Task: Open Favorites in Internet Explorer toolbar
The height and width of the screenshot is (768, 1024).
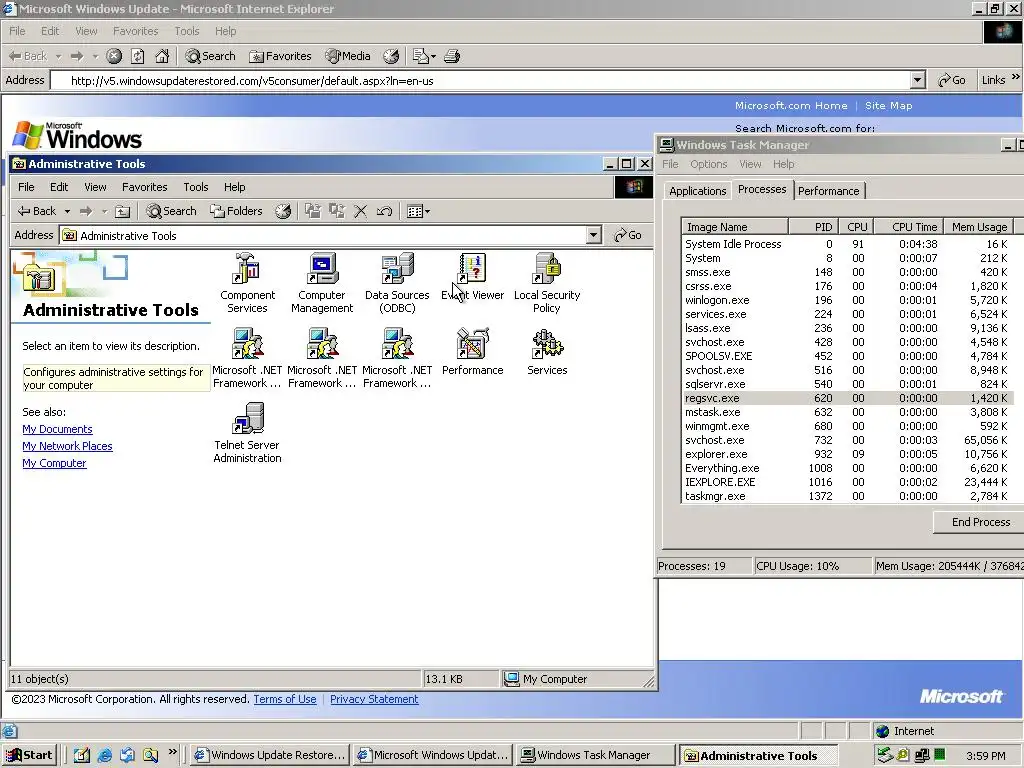Action: coord(280,56)
